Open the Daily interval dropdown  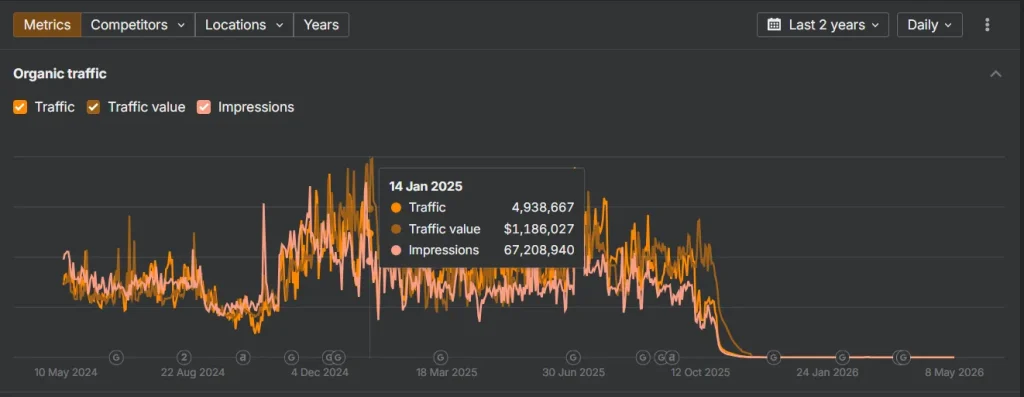point(930,25)
